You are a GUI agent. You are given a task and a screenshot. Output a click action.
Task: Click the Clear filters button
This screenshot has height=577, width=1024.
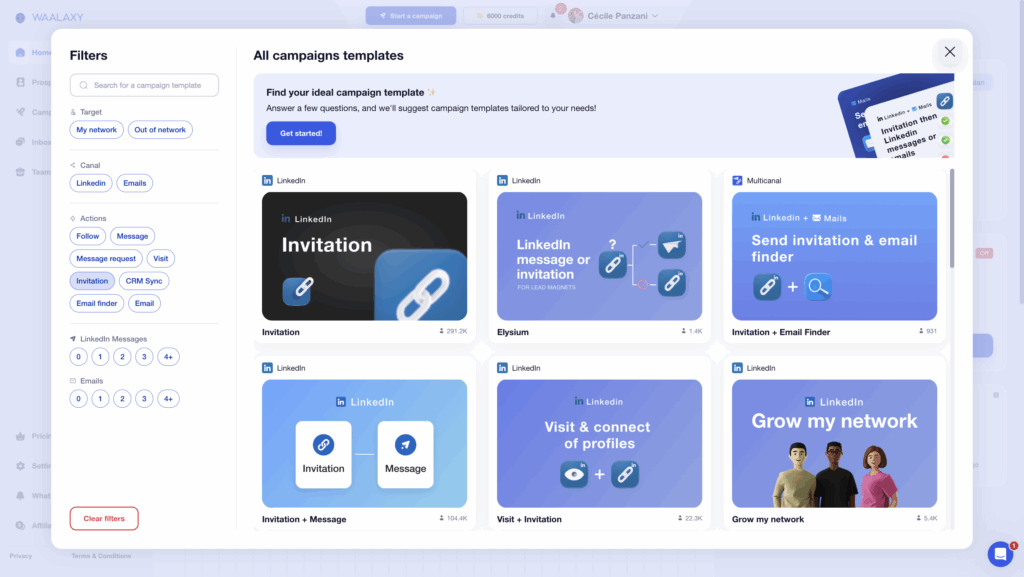pyautogui.click(x=104, y=519)
